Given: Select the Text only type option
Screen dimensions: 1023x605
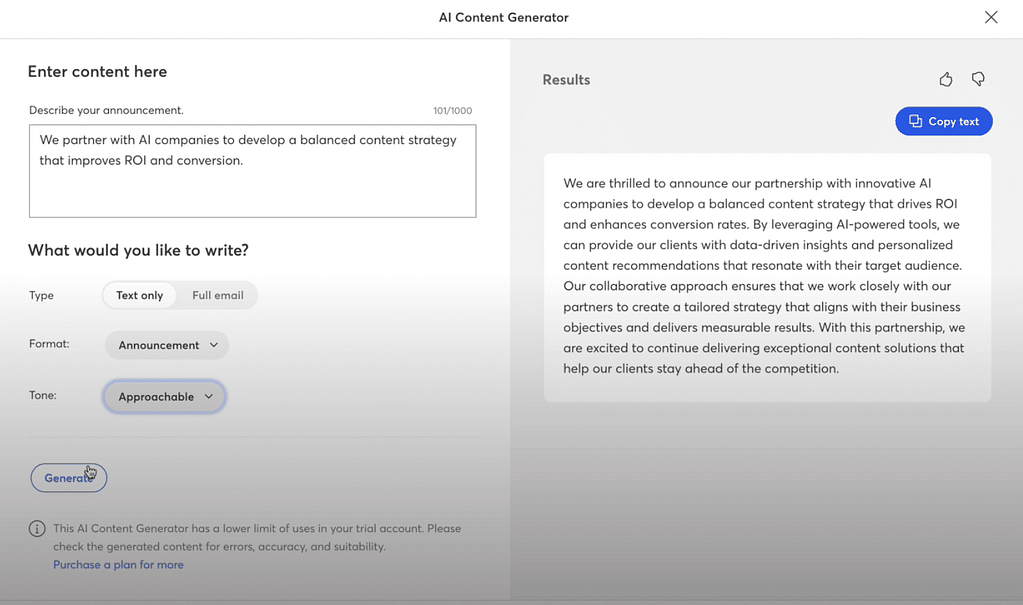Looking at the screenshot, I should [140, 295].
